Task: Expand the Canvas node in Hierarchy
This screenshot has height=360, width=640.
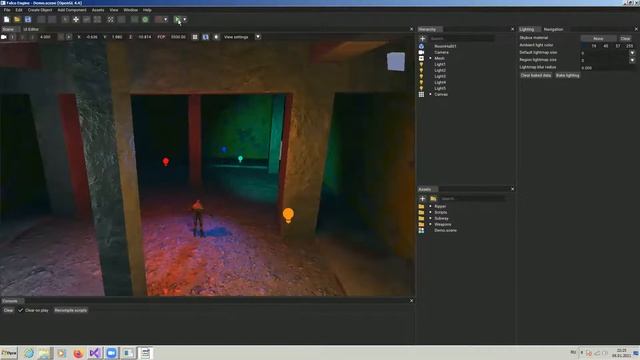Action: [430, 94]
